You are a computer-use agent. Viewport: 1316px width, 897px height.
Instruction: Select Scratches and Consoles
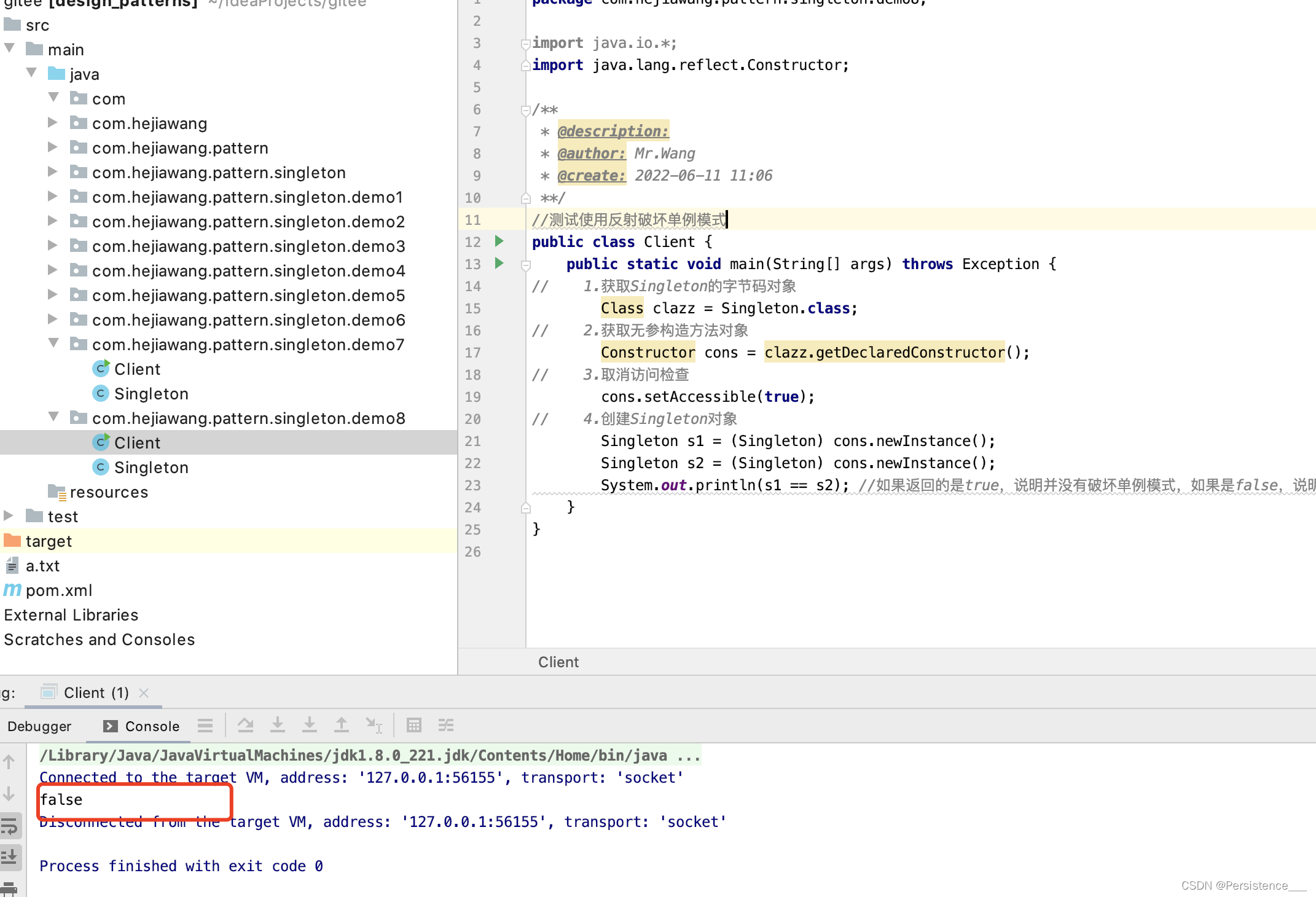100,640
